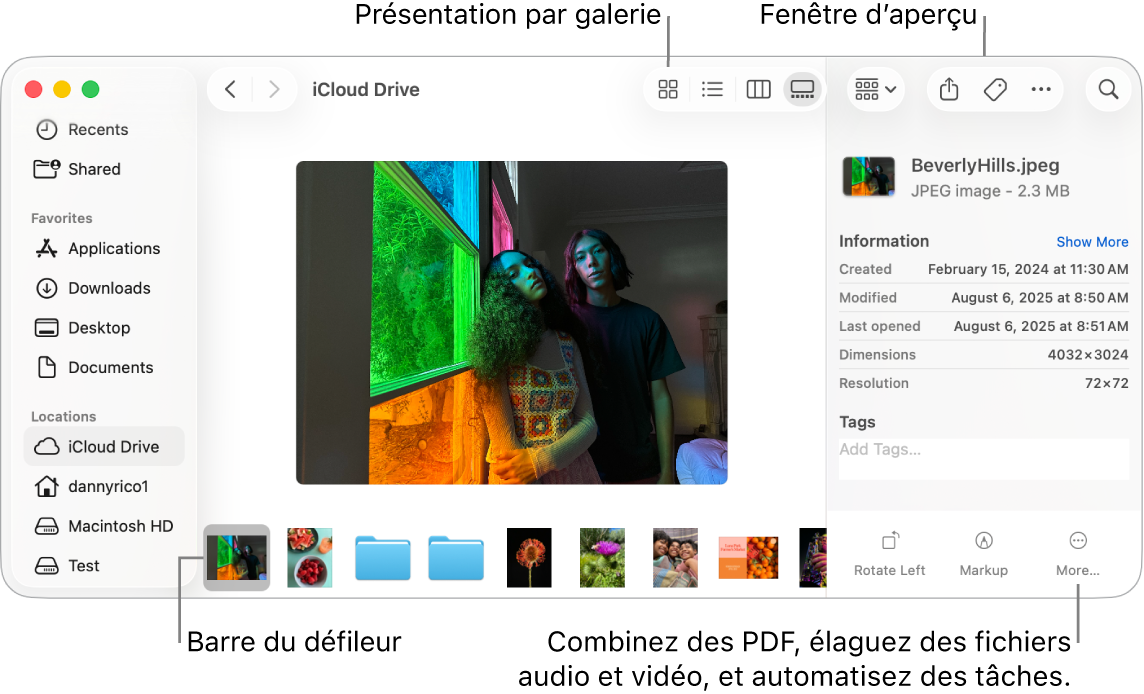Select Gallery view
The width and height of the screenshot is (1144, 694).
[802, 89]
